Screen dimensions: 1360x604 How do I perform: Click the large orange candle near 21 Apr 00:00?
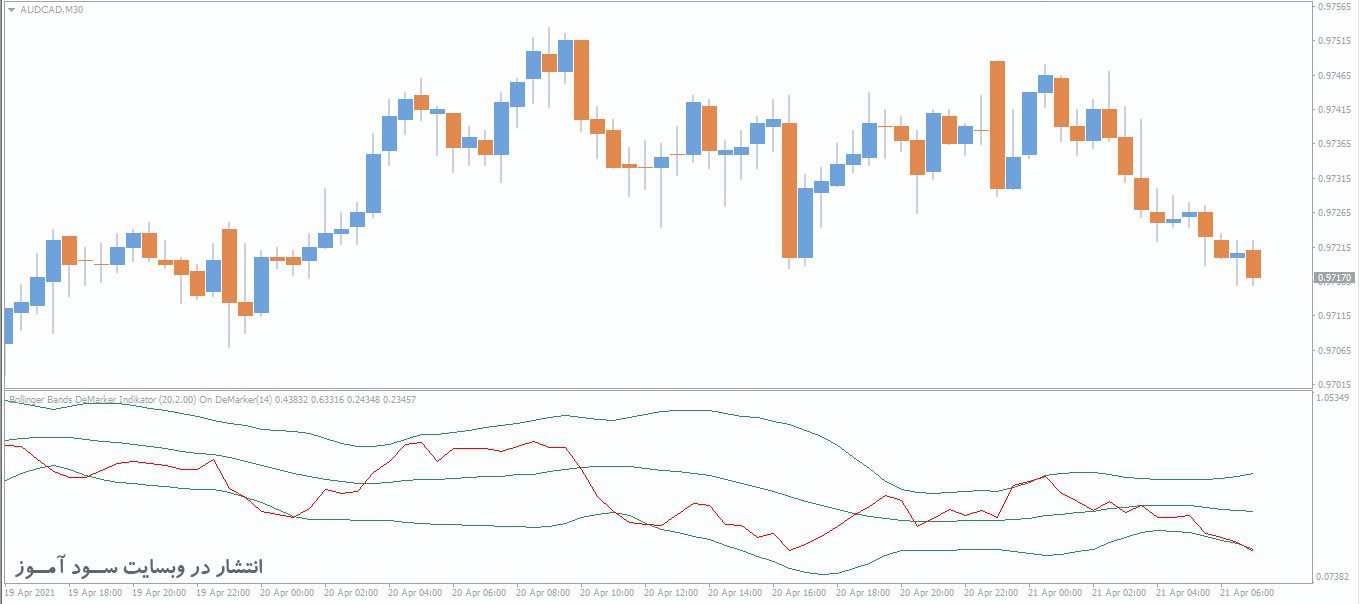(995, 125)
